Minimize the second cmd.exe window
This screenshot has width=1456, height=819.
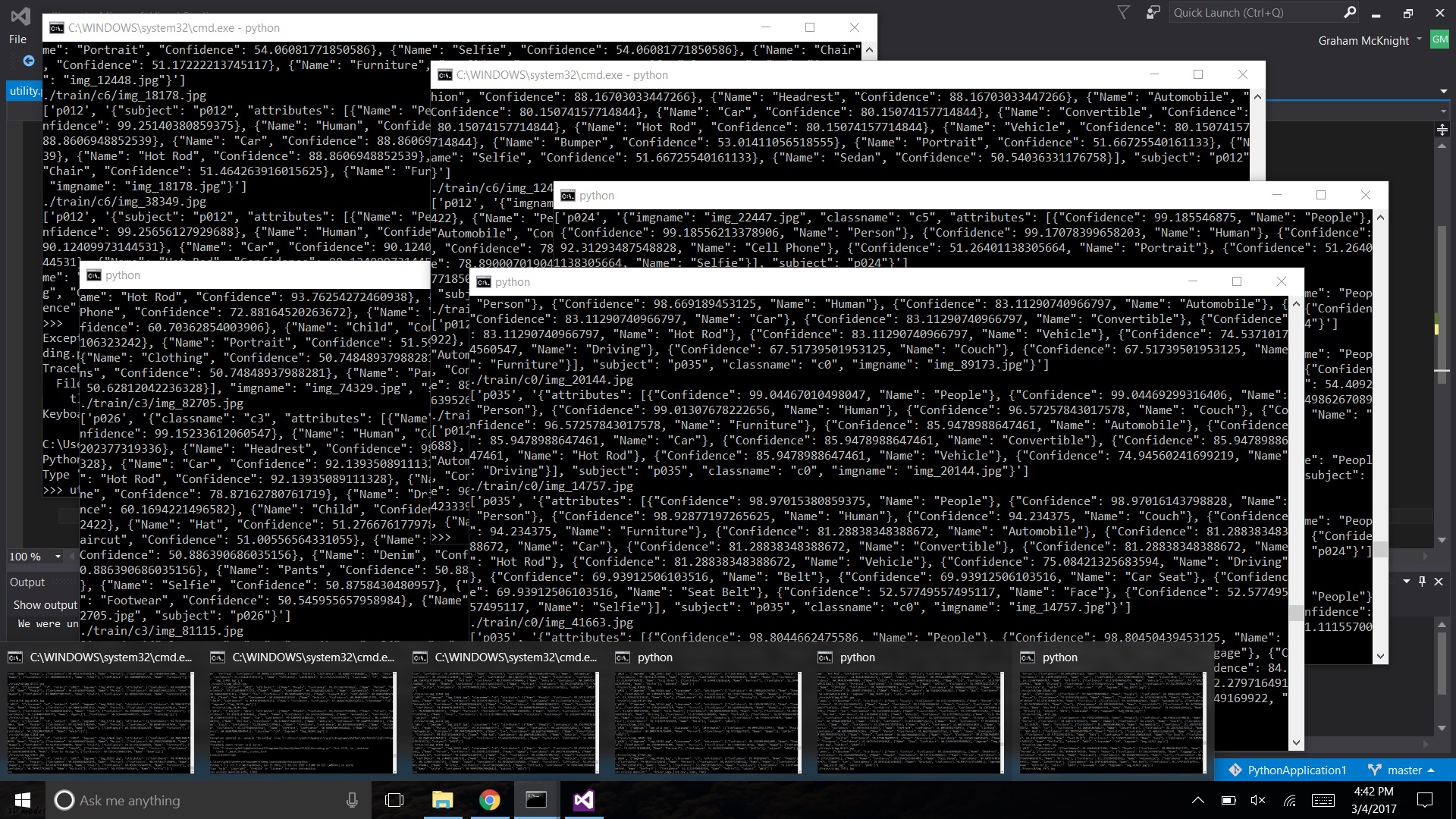[x=1154, y=74]
